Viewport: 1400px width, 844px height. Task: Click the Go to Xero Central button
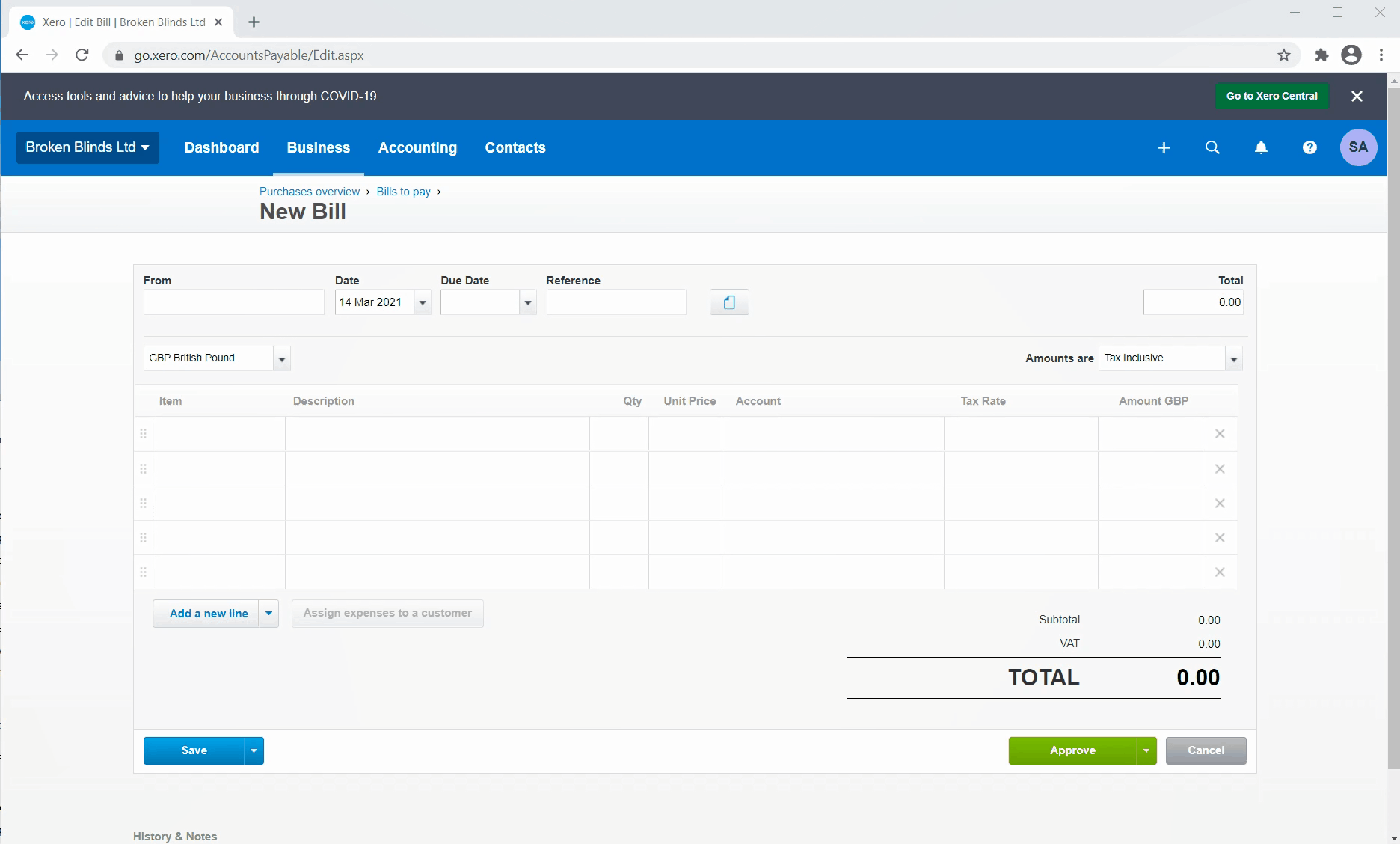coord(1271,96)
